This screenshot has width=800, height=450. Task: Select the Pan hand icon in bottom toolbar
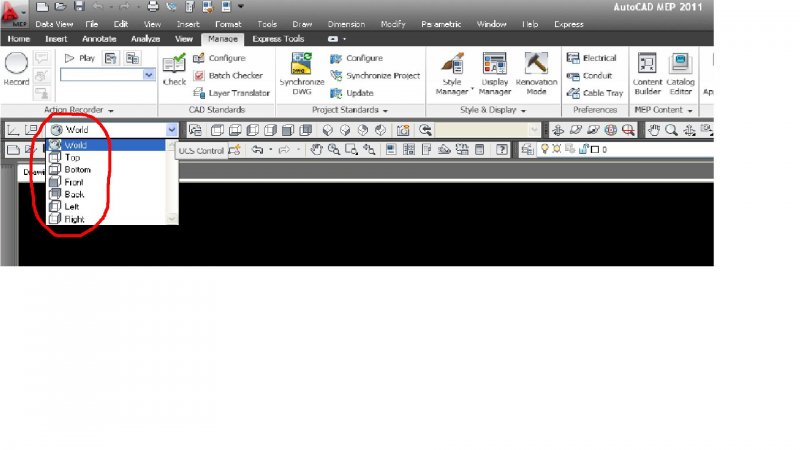(x=316, y=149)
